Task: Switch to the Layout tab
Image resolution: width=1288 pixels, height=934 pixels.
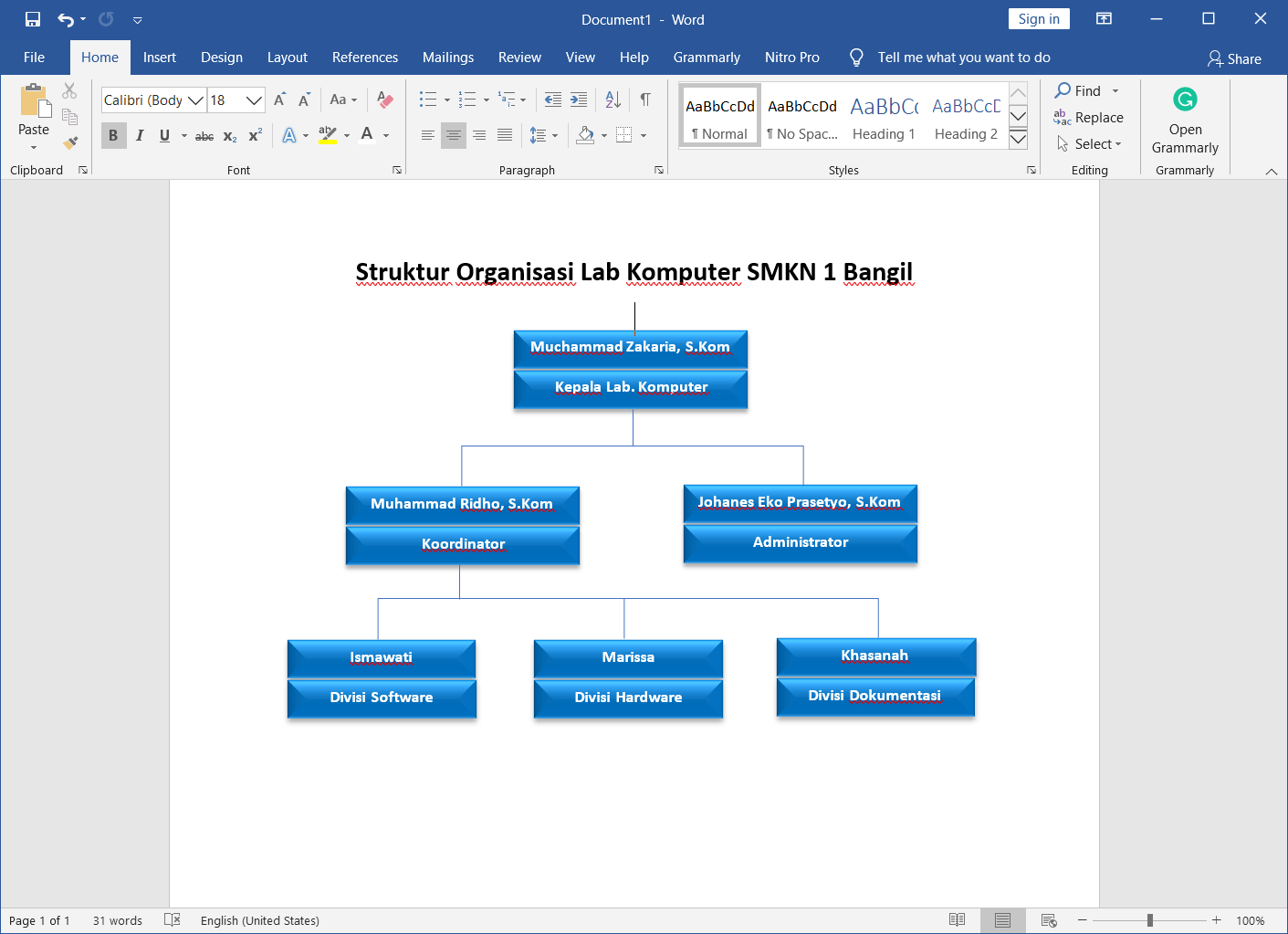Action: (x=288, y=58)
